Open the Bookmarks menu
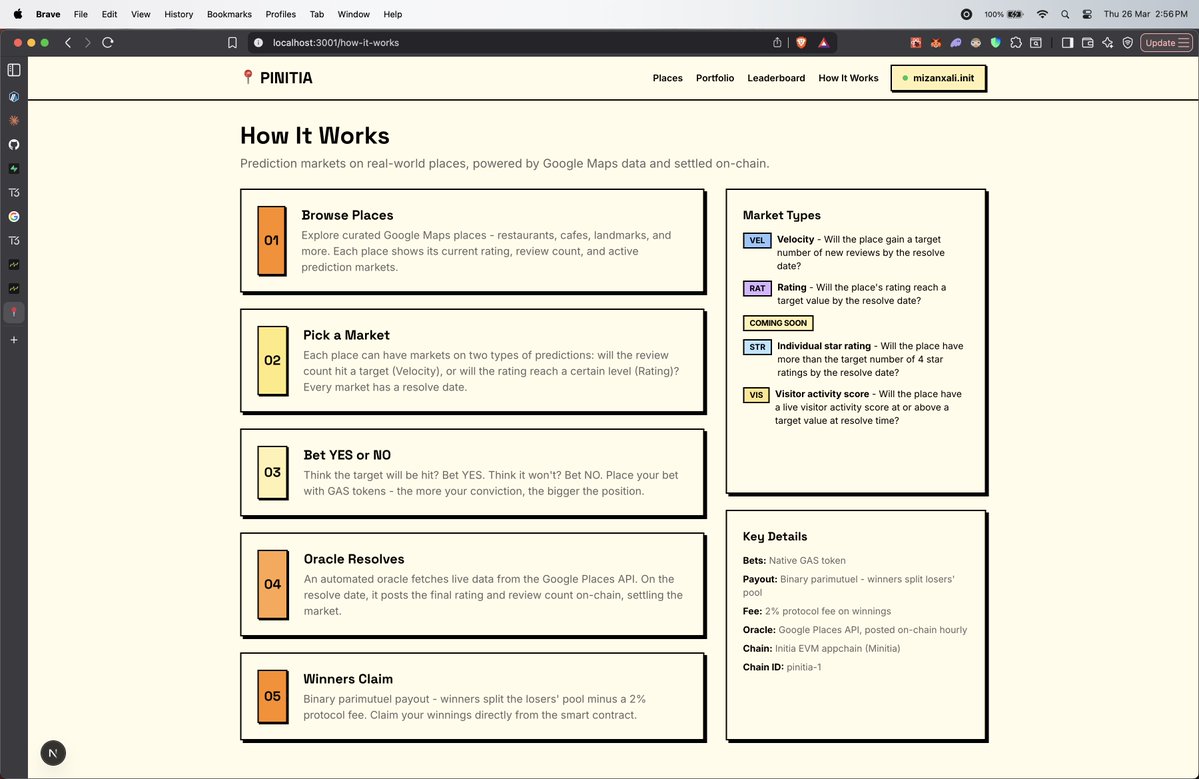Screen dimensions: 1199x779 [229, 14]
